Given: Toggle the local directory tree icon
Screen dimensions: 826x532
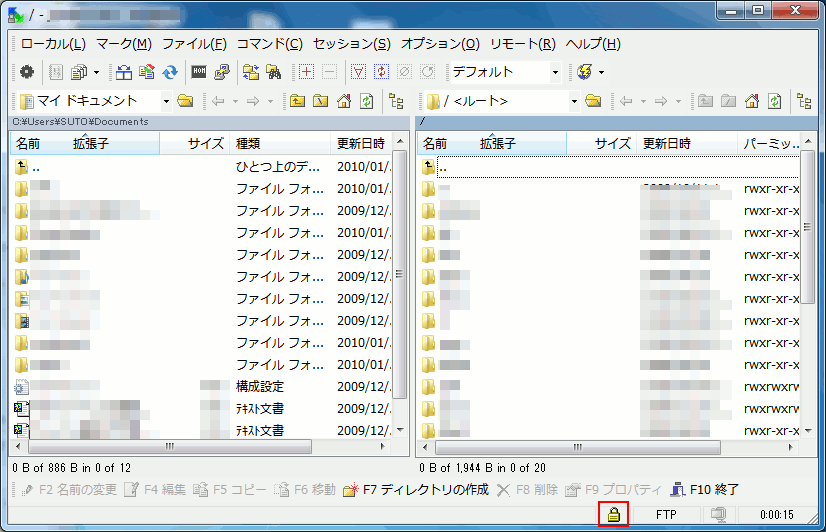Looking at the screenshot, I should pos(396,101).
